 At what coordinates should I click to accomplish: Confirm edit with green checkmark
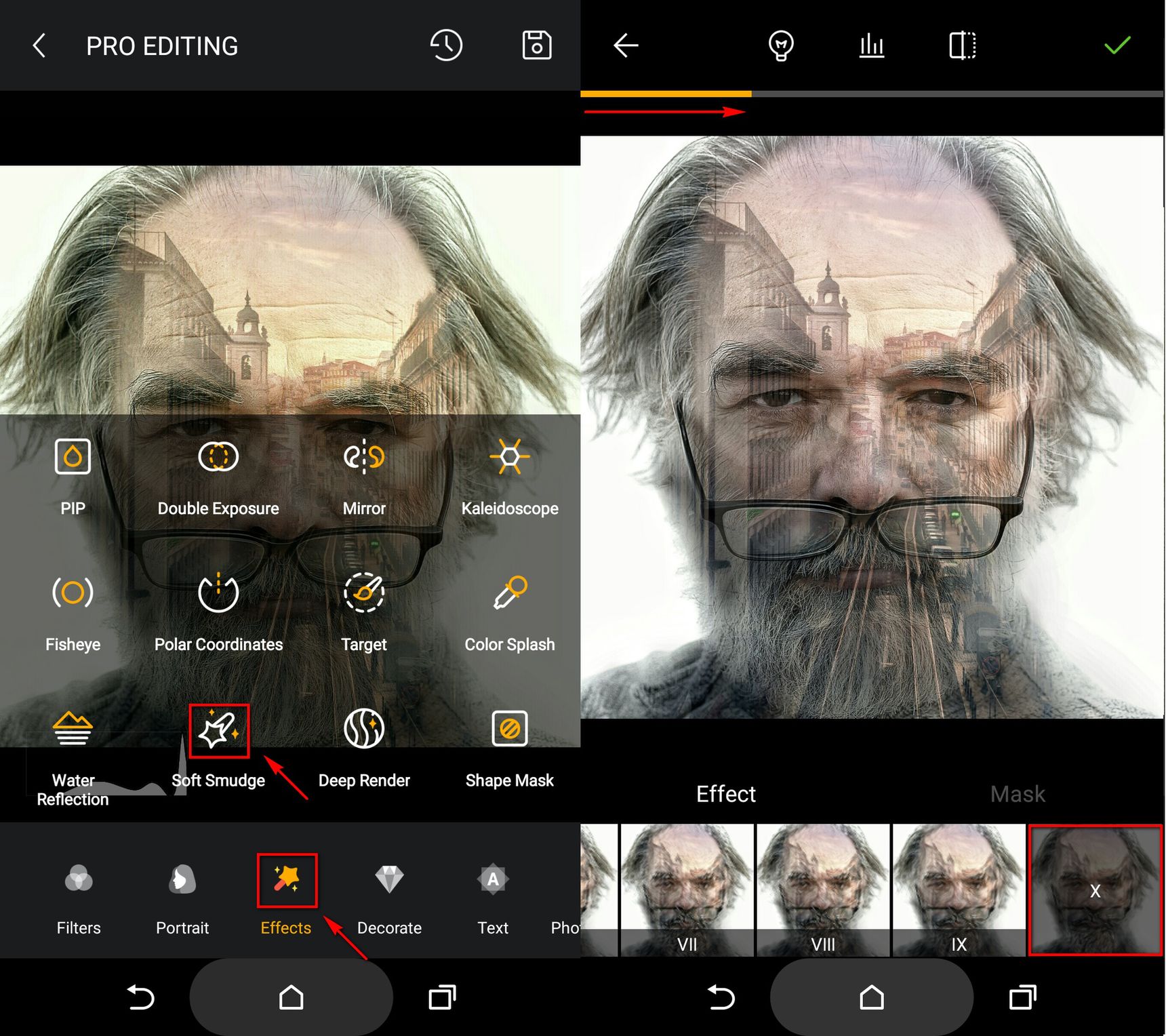(1117, 45)
